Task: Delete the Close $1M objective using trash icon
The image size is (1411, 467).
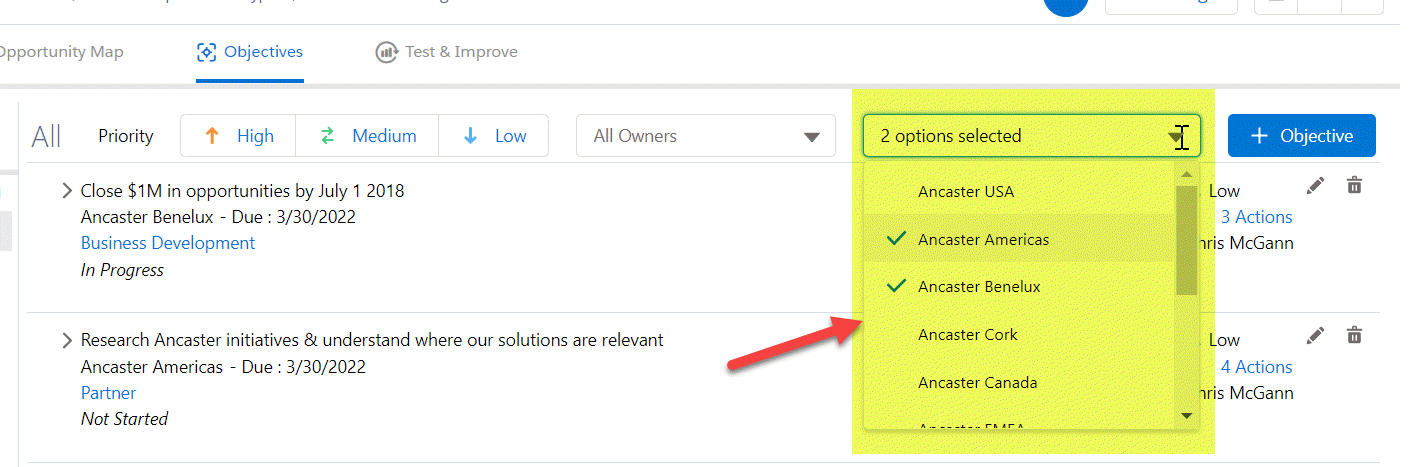Action: pyautogui.click(x=1354, y=185)
